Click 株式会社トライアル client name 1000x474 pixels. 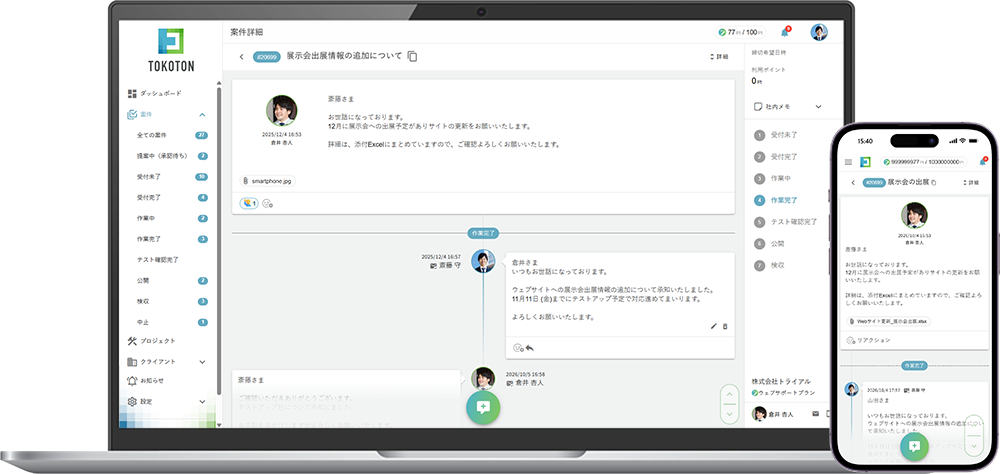tap(781, 381)
